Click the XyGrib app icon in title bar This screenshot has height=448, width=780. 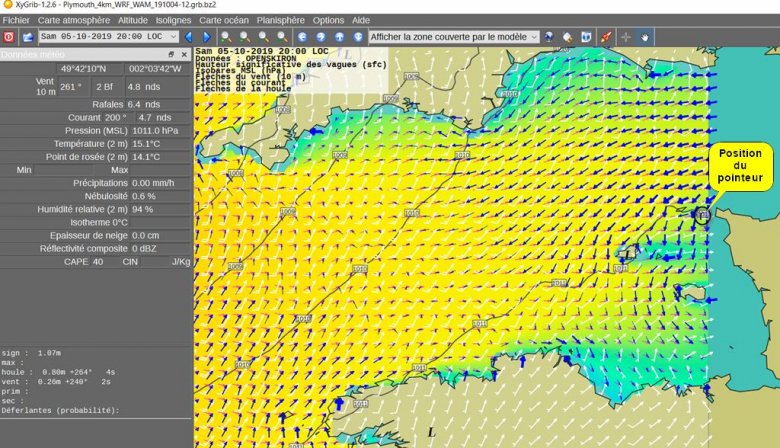(x=7, y=4)
